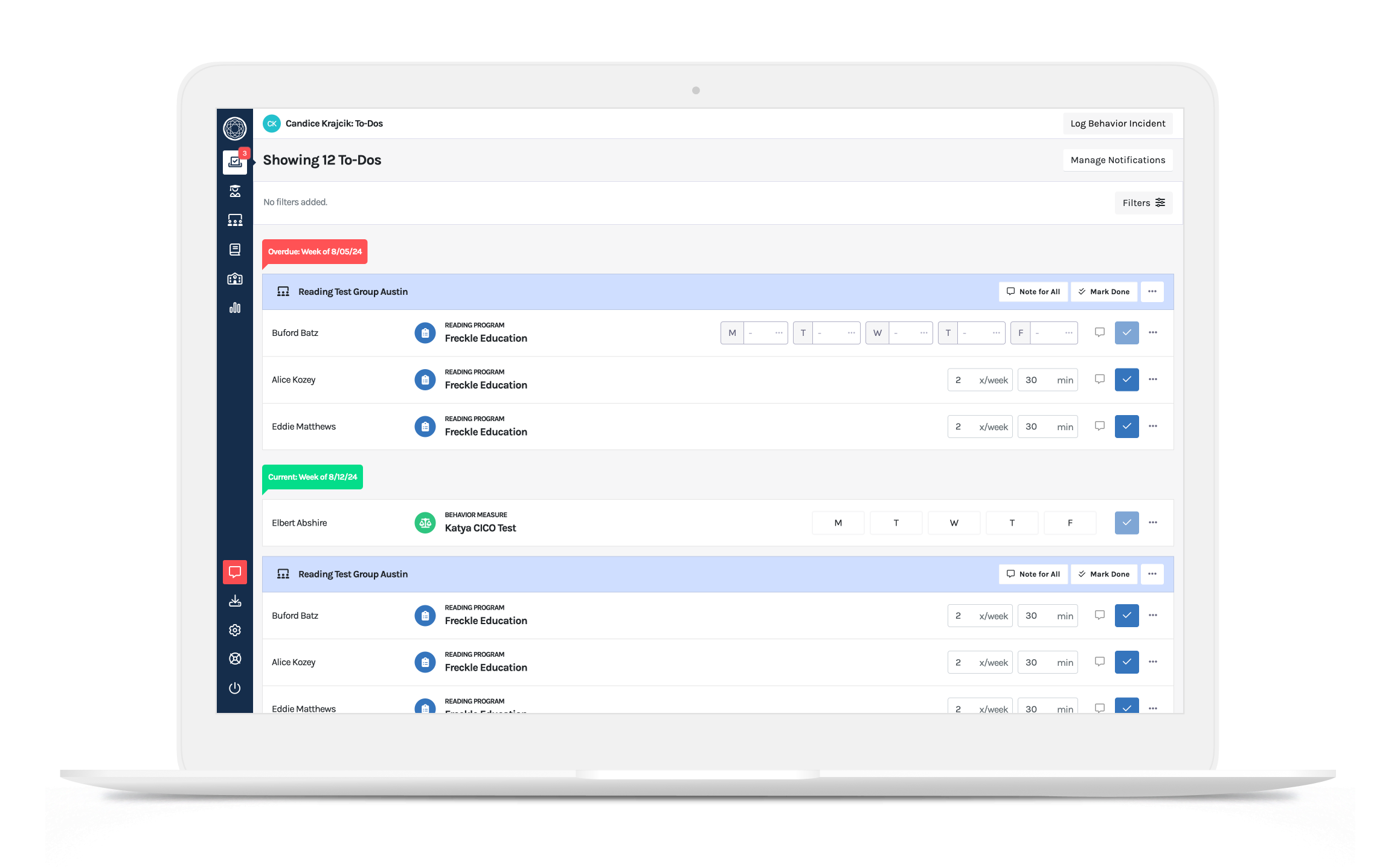Image resolution: width=1400 pixels, height=867 pixels.
Task: Add a note for overdue Alice Kozey
Action: [1099, 379]
